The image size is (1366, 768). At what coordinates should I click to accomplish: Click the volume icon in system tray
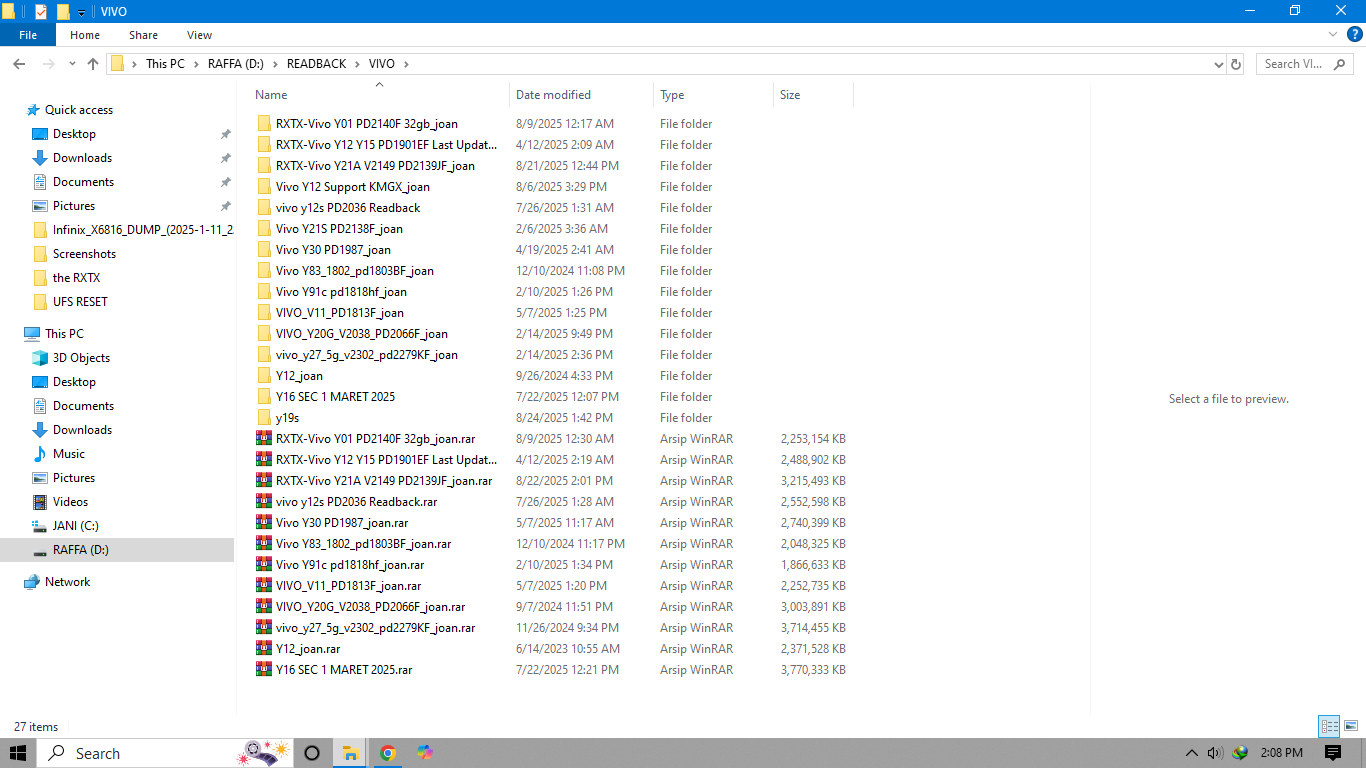point(1213,752)
